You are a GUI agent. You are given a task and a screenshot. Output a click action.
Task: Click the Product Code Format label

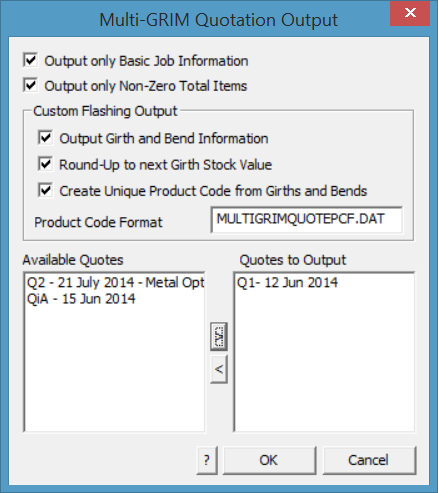click(x=98, y=222)
